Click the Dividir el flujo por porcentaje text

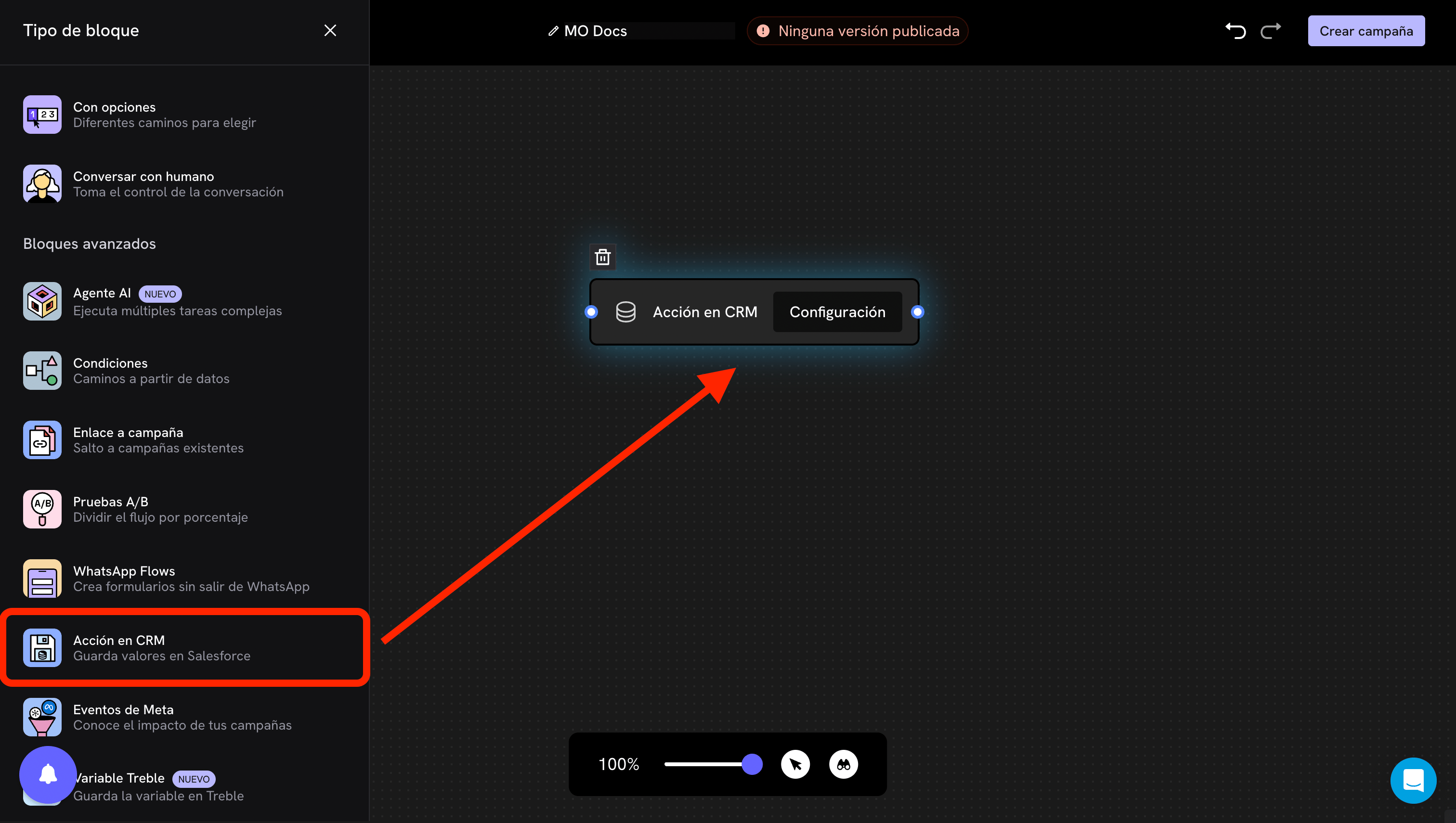pos(161,517)
